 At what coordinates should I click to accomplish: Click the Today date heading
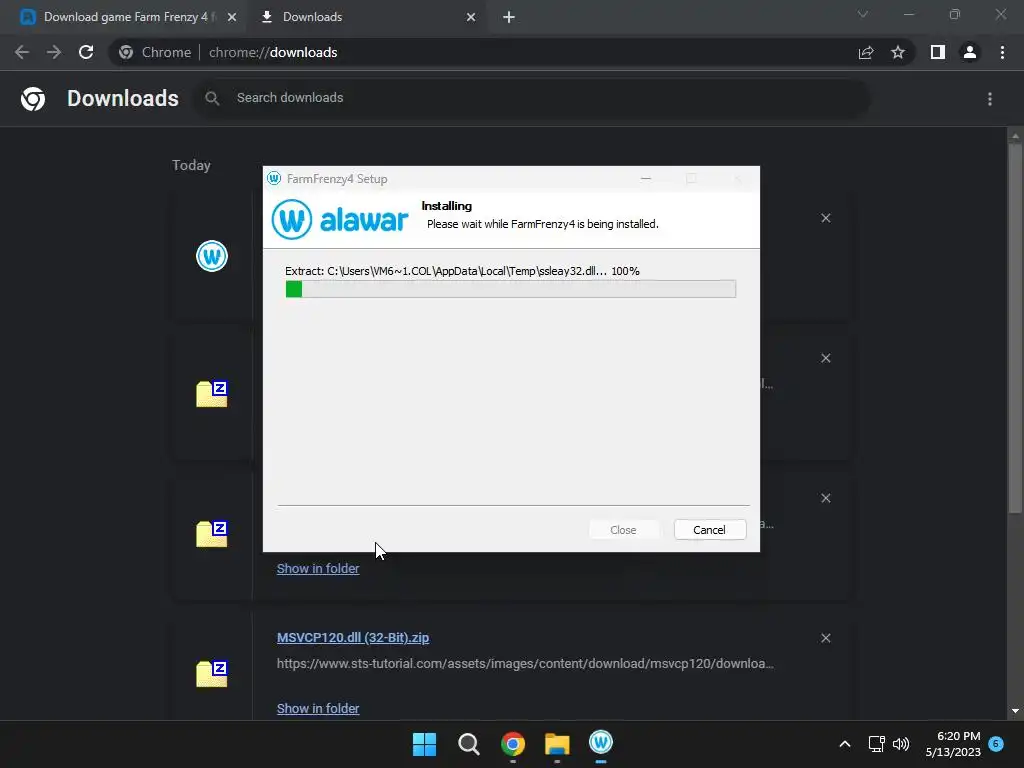(x=191, y=165)
